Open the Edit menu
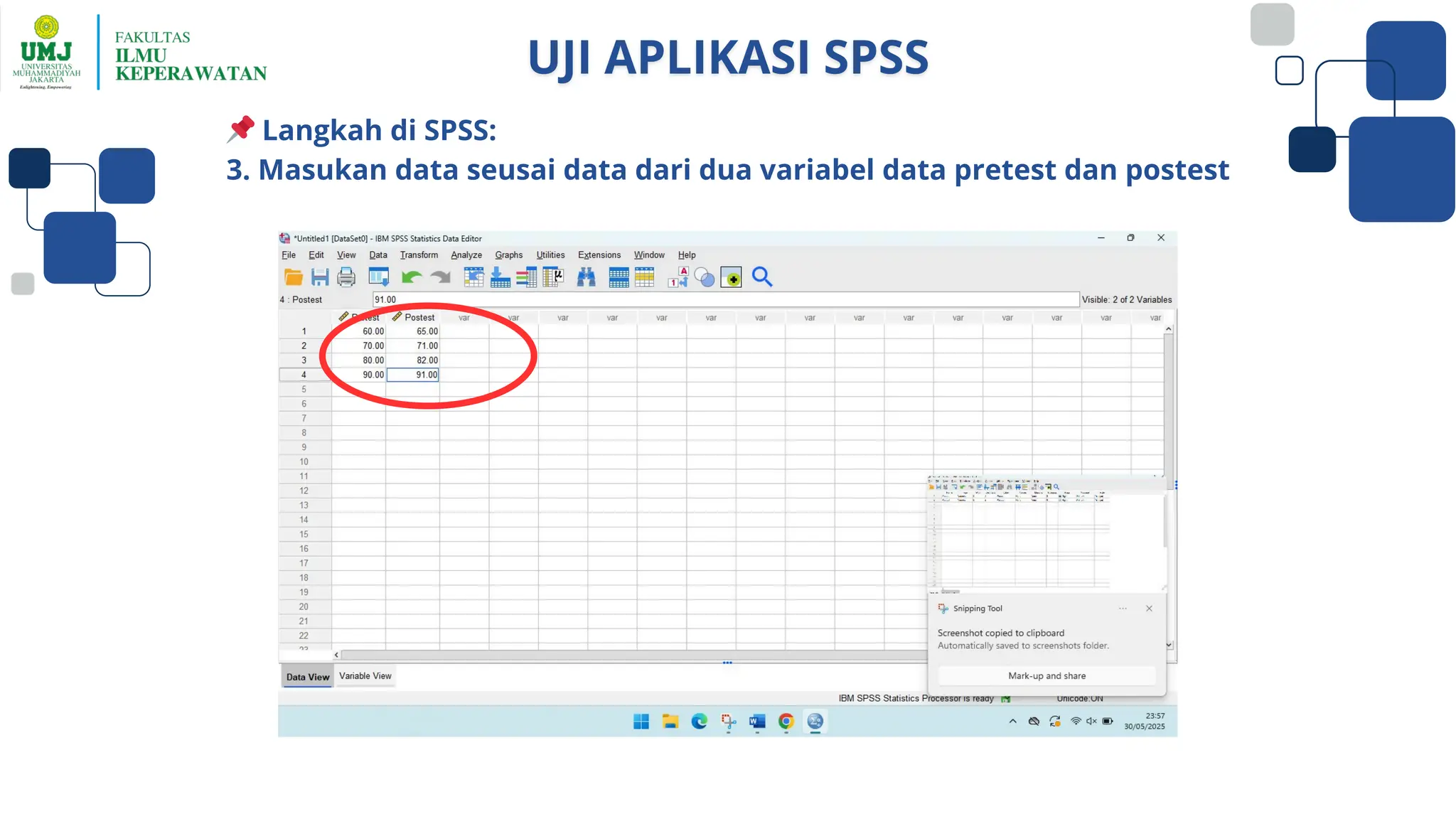The width and height of the screenshot is (1456, 819). 316,255
